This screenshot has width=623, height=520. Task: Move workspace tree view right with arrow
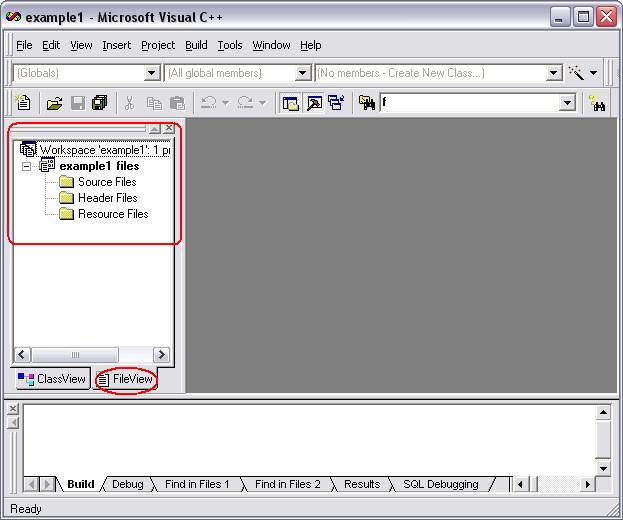(x=162, y=354)
